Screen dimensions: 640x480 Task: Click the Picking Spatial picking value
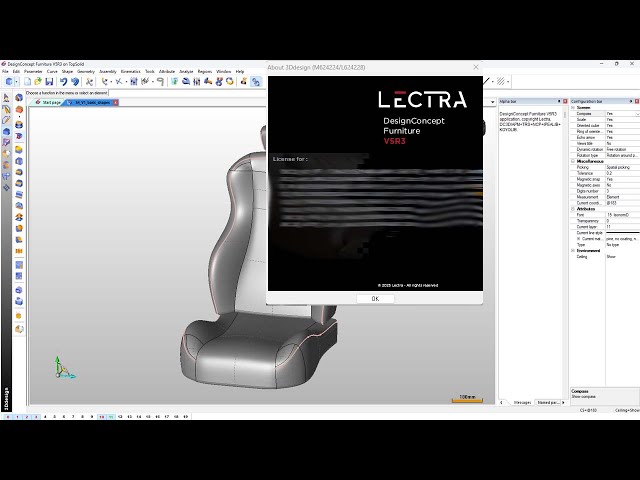pos(622,167)
